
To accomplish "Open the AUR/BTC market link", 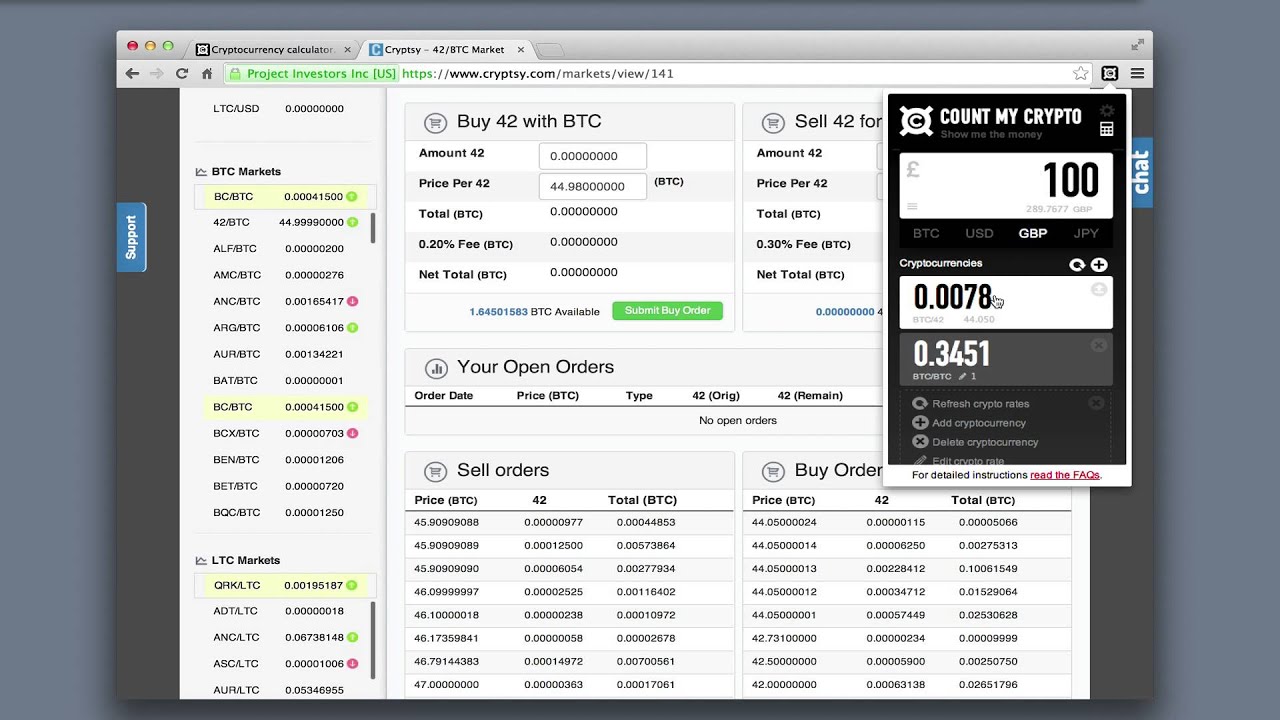I will (x=236, y=355).
